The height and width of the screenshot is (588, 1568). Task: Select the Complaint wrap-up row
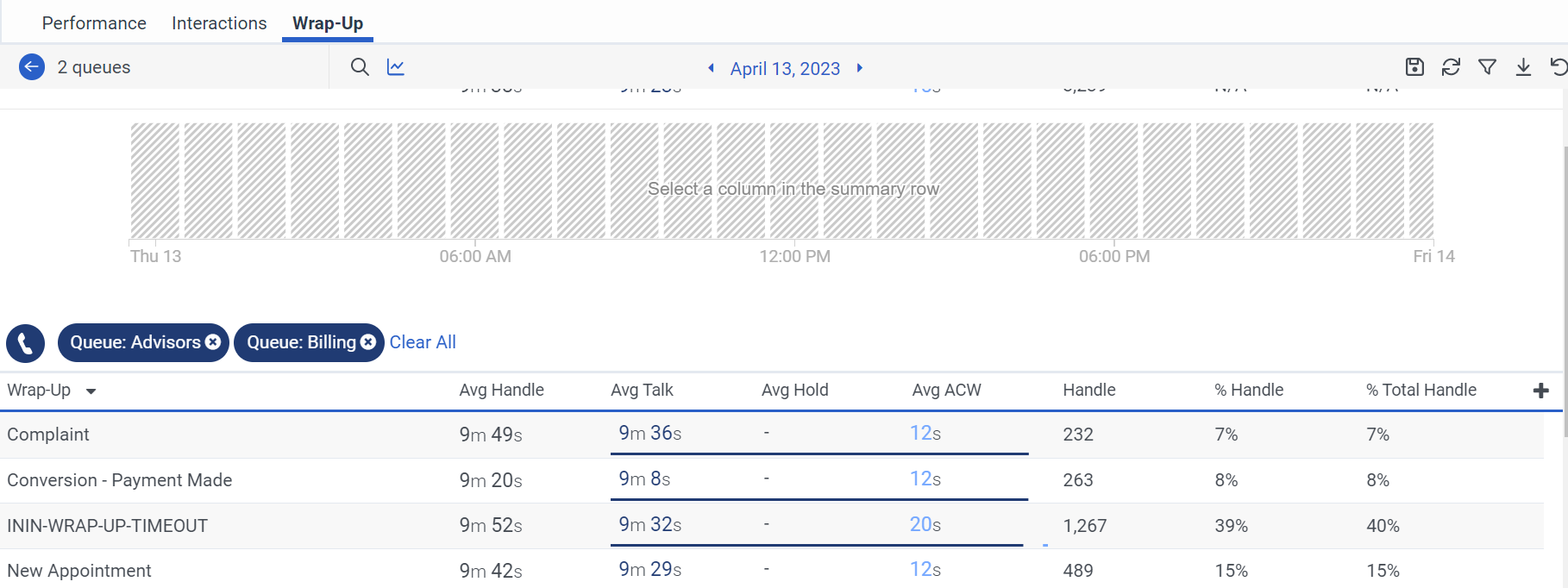[x=48, y=435]
